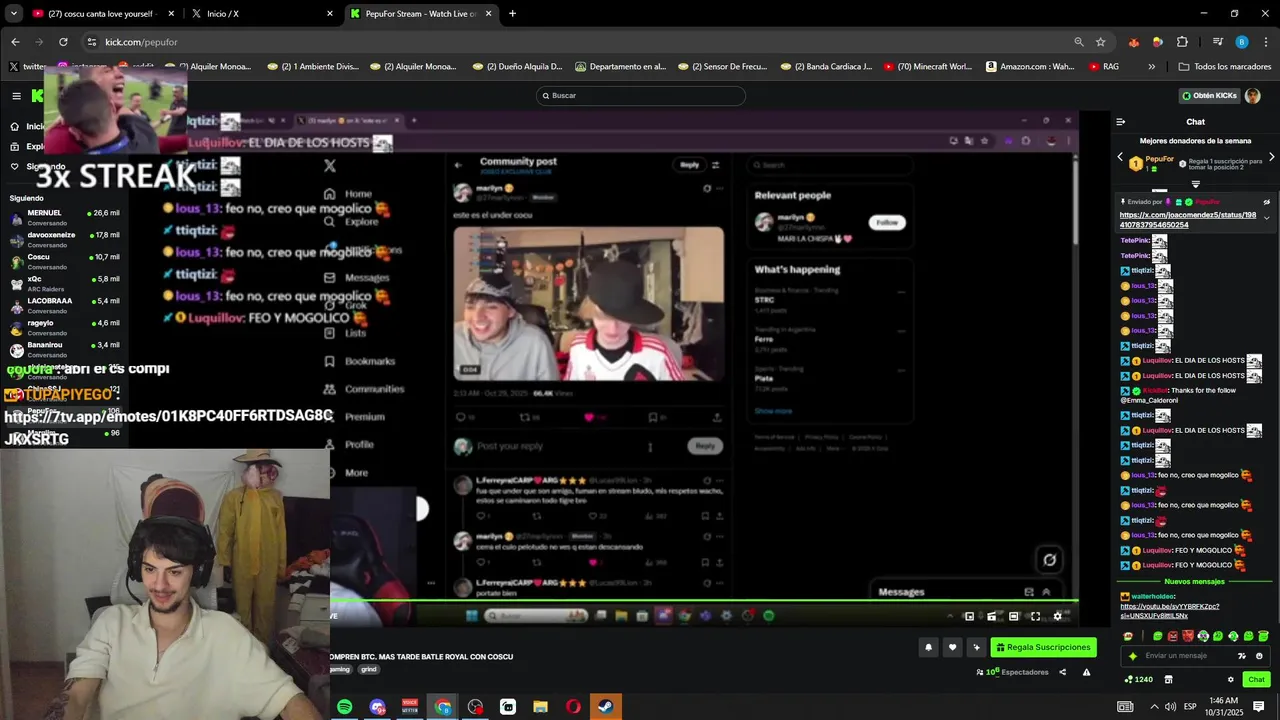The width and height of the screenshot is (1280, 720).
Task: Switch to the Inicio / X tab
Action: coord(263,14)
